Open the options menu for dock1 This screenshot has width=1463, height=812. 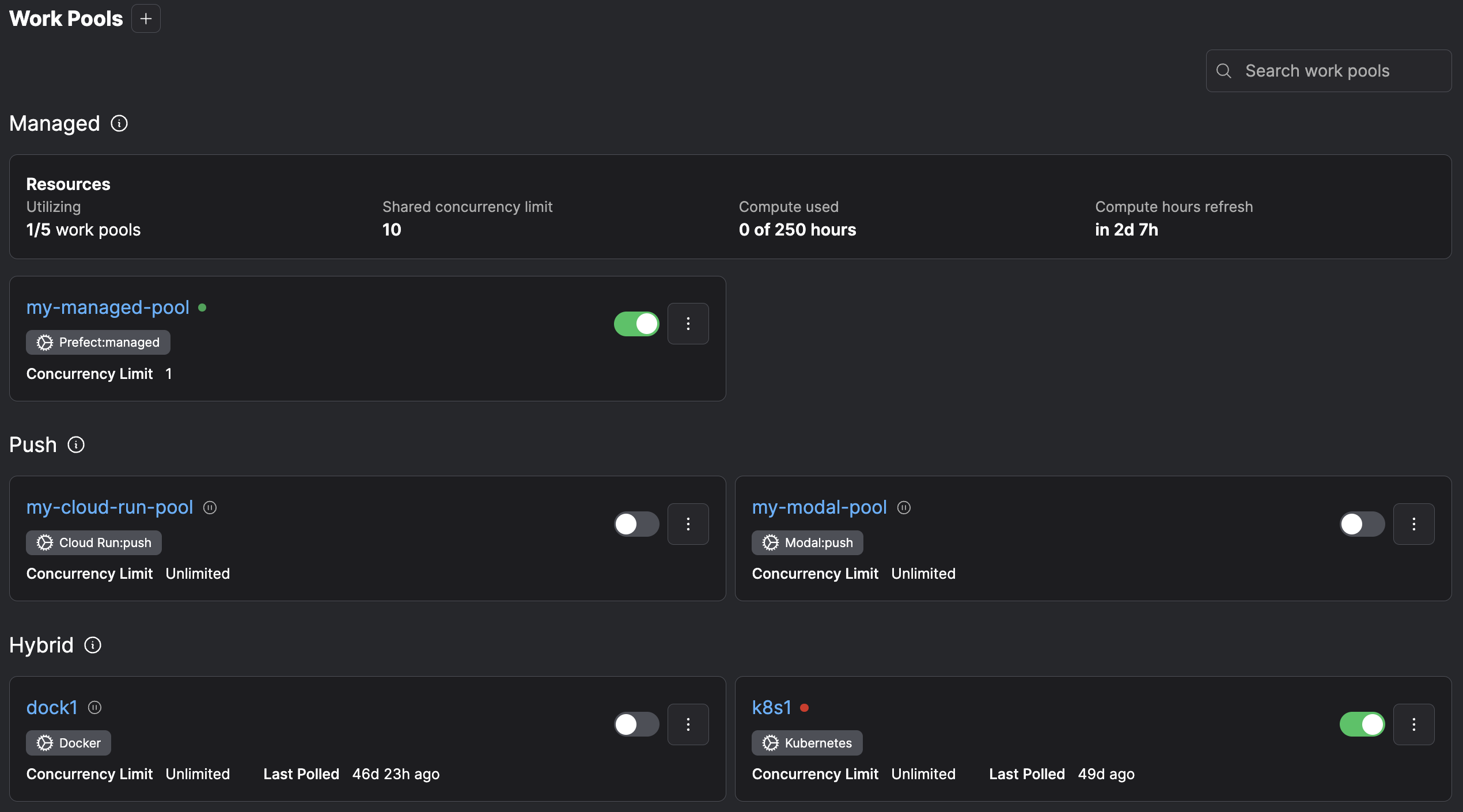pyautogui.click(x=688, y=724)
